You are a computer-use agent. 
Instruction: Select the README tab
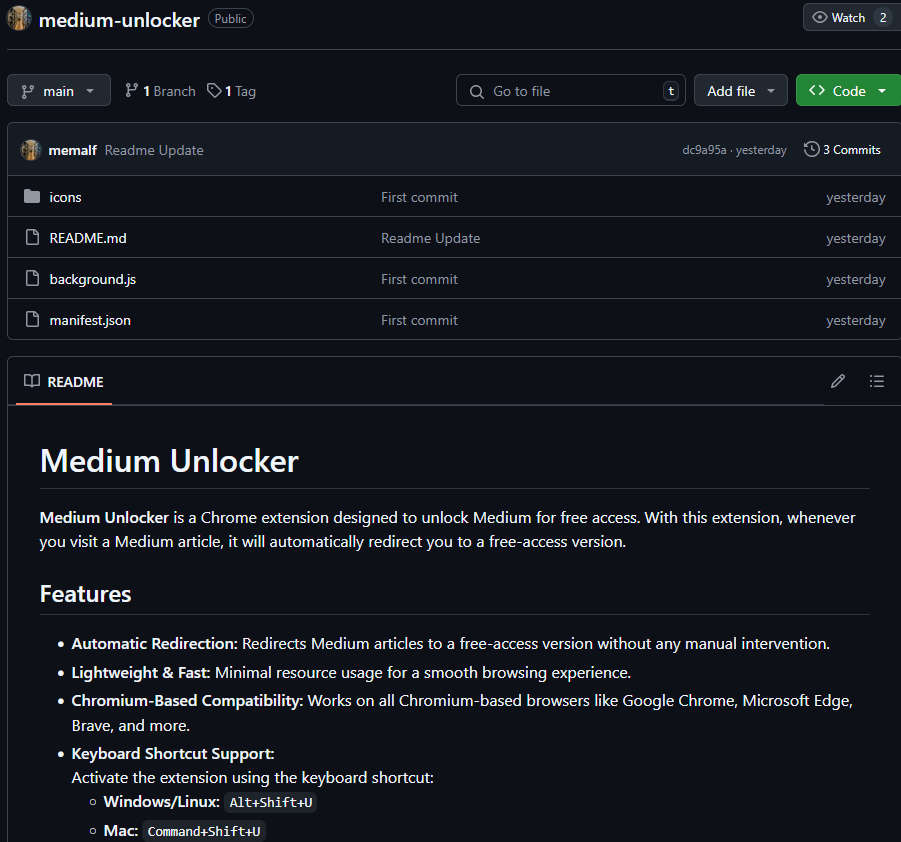(64, 382)
